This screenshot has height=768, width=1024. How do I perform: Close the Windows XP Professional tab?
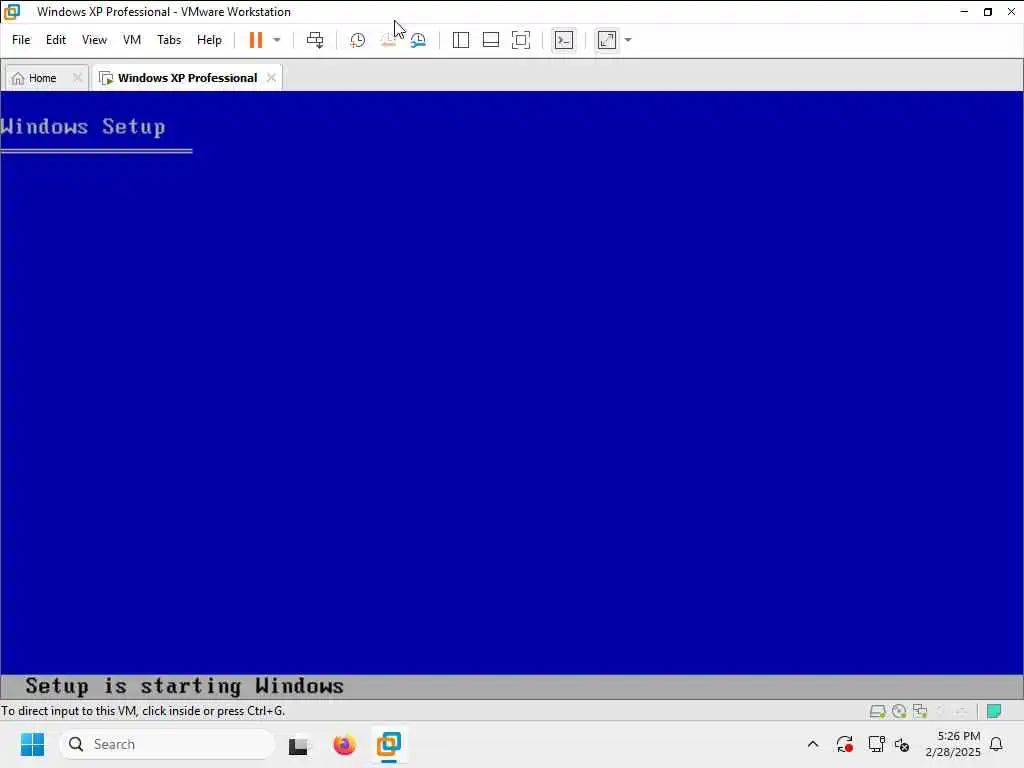click(x=271, y=78)
